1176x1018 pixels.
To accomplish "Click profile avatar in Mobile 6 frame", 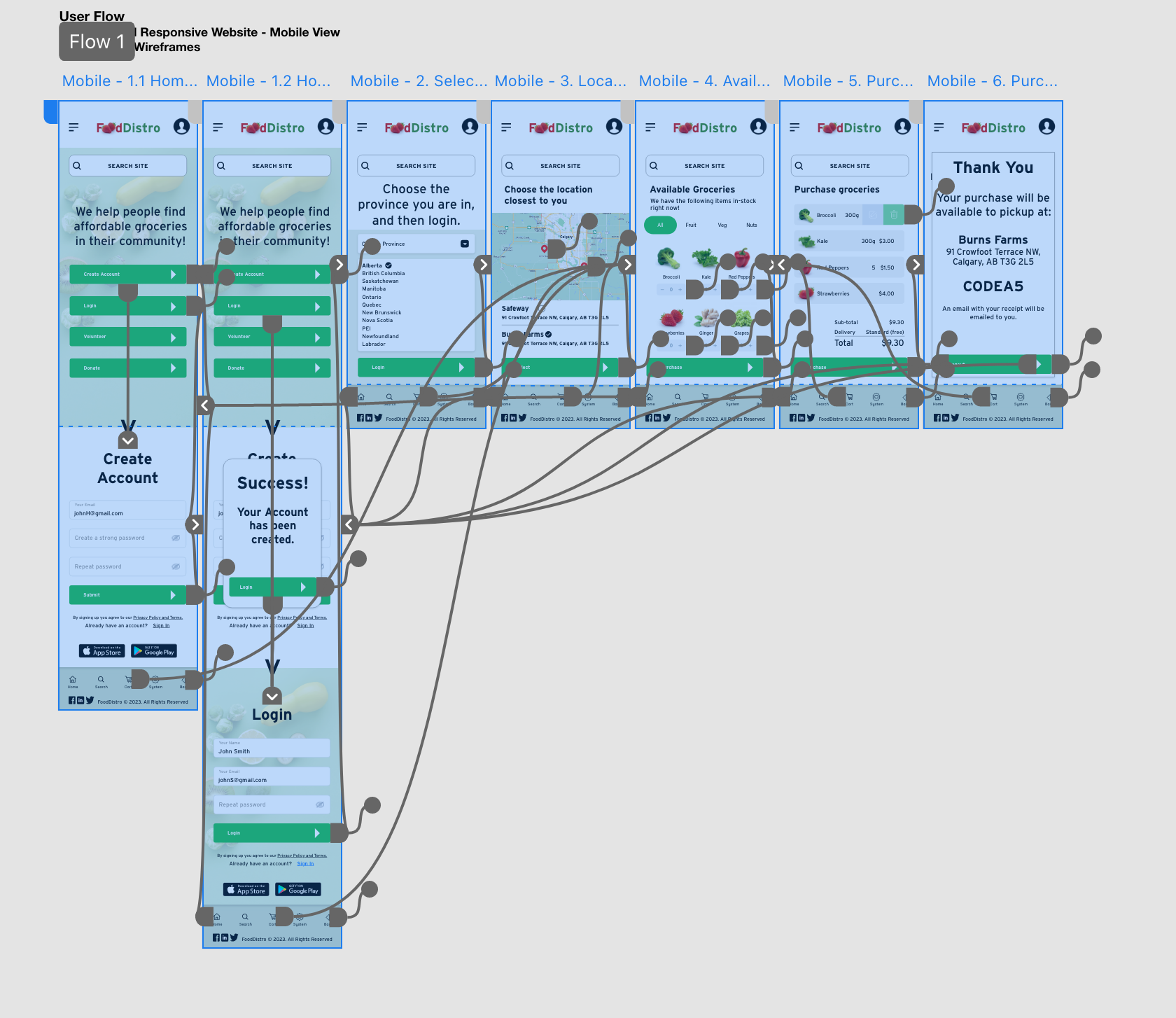I will pyautogui.click(x=1046, y=126).
